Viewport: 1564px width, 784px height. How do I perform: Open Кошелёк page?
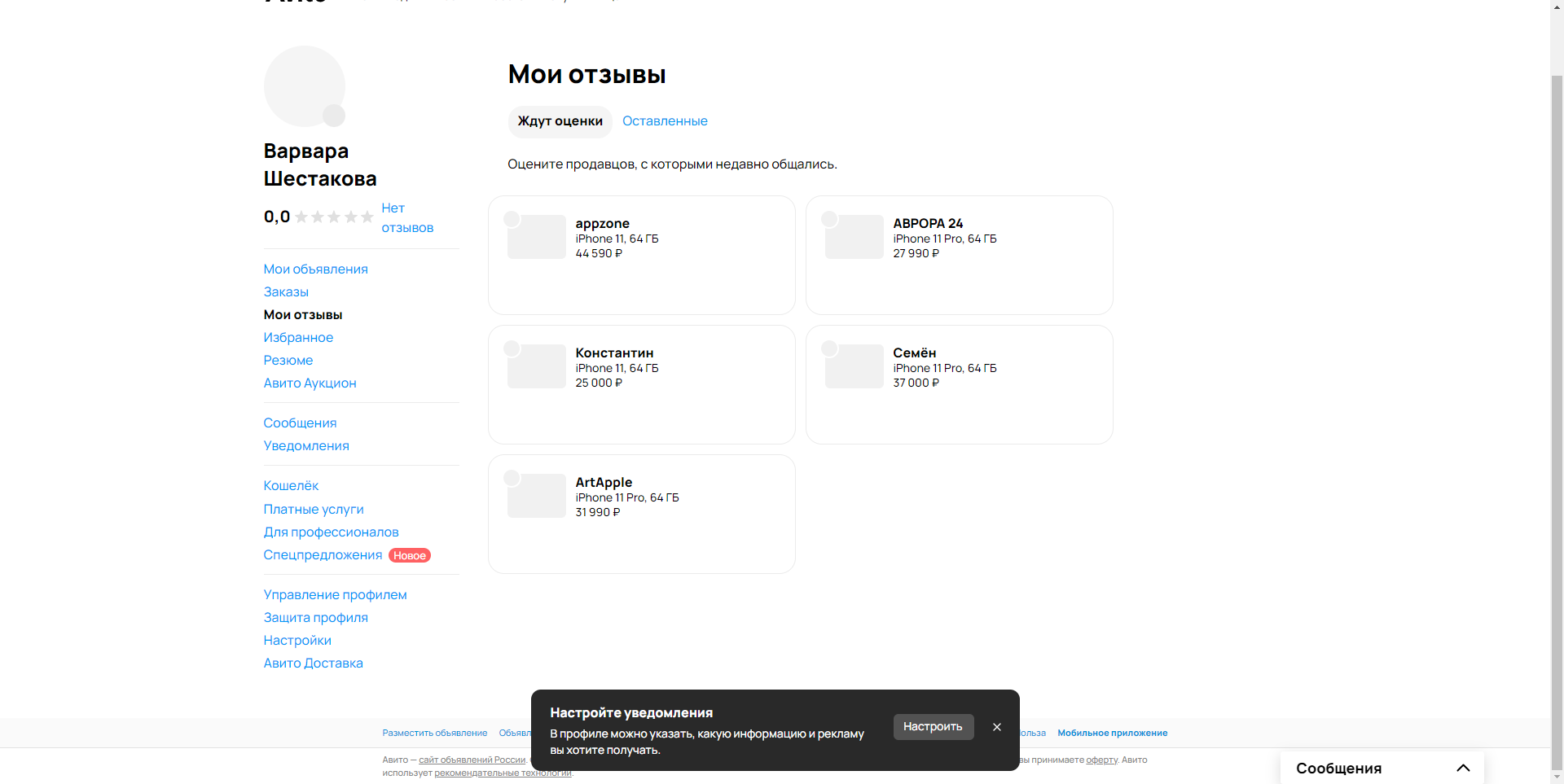point(291,486)
